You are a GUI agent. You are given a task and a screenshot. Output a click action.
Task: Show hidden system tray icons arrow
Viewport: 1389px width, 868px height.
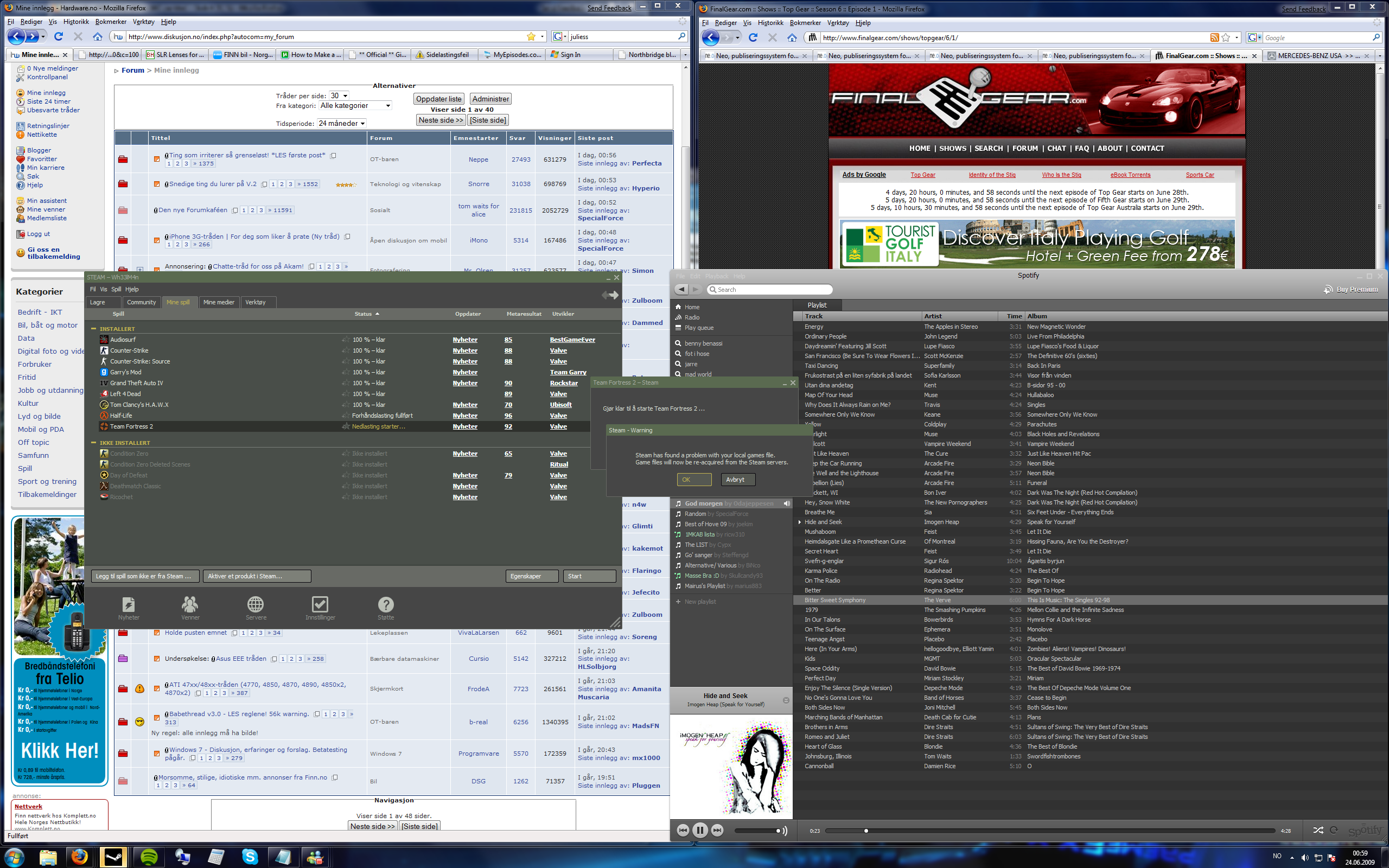pyautogui.click(x=1292, y=857)
